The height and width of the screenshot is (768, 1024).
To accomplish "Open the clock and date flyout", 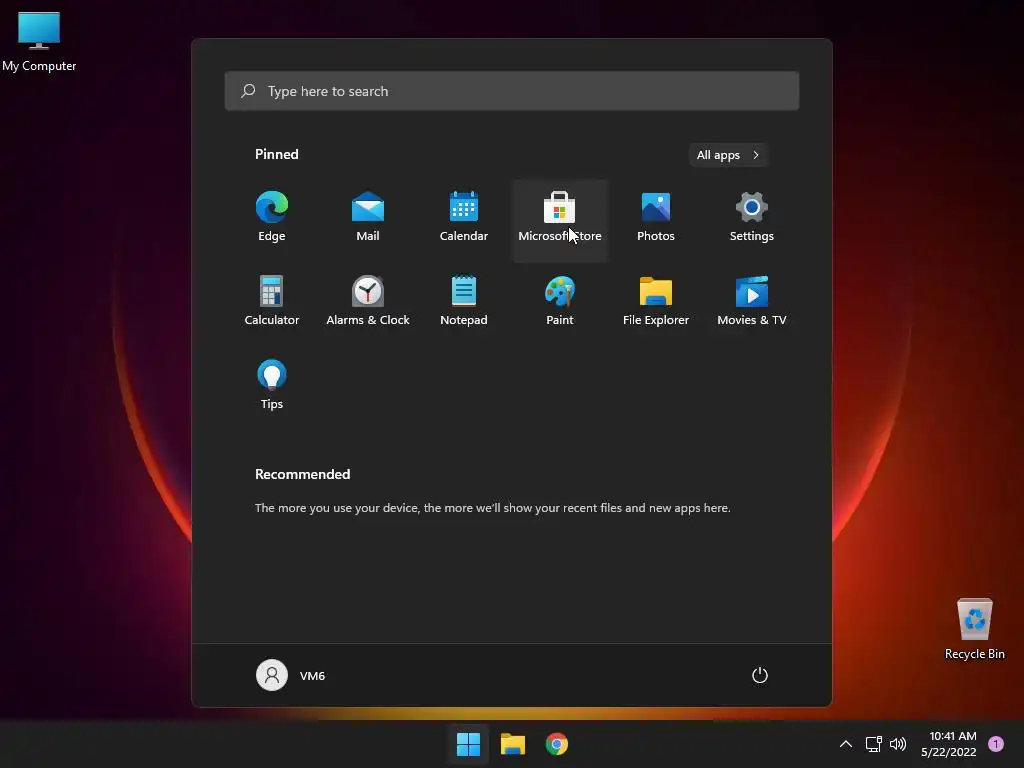I will [x=949, y=744].
